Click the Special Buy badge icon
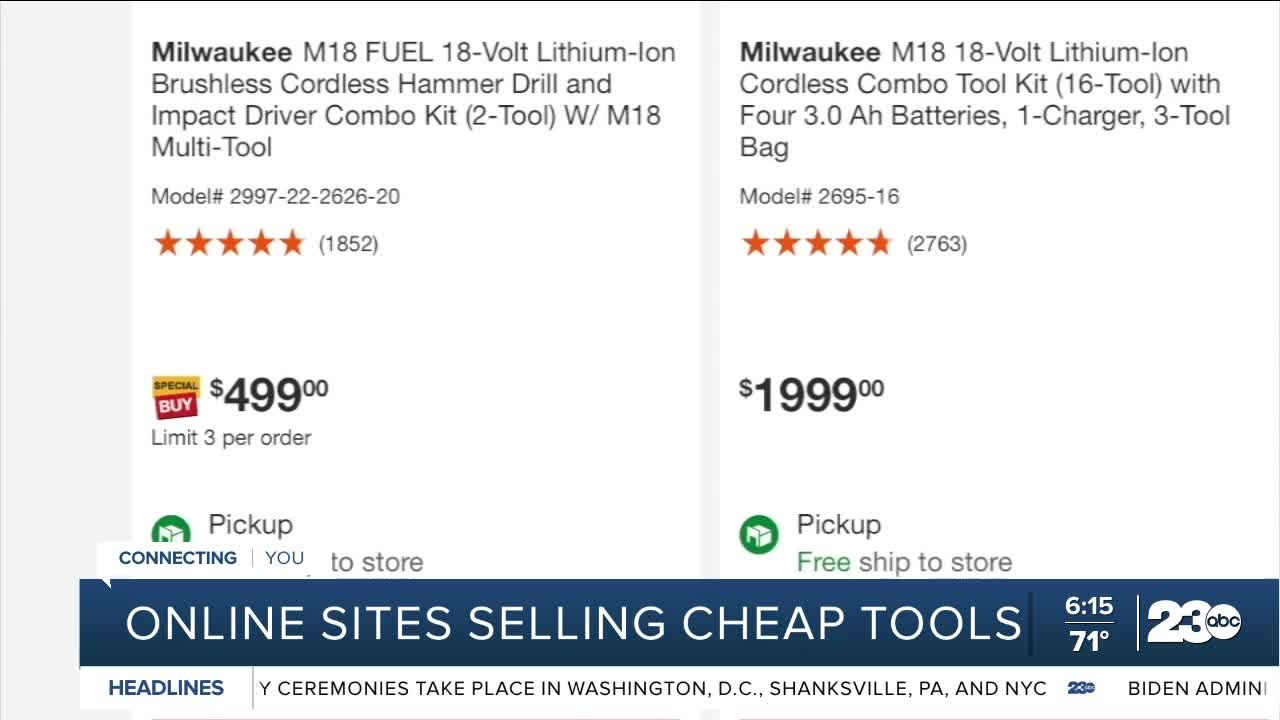The height and width of the screenshot is (720, 1280). (174, 397)
